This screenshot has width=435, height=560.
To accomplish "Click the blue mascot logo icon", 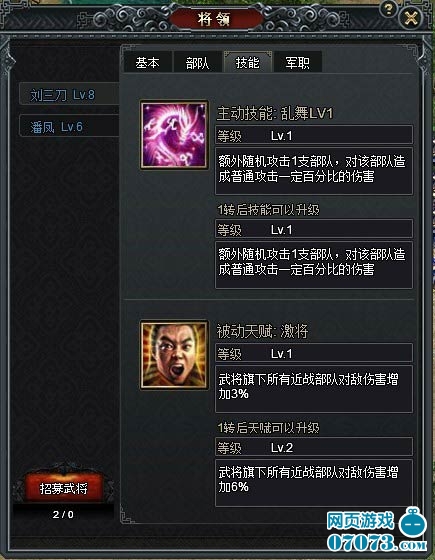I will (413, 523).
